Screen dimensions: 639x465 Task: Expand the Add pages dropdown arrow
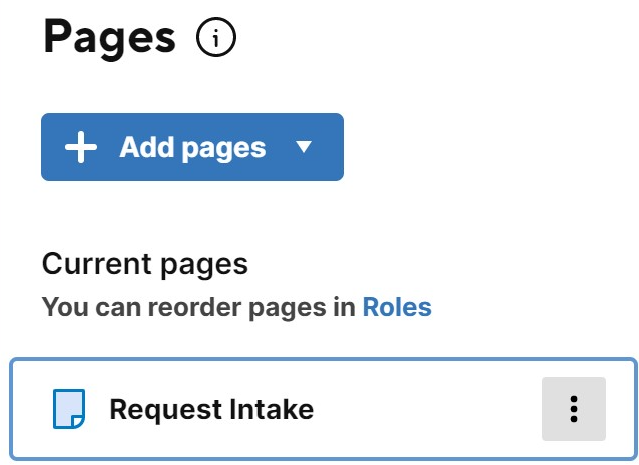pos(304,146)
